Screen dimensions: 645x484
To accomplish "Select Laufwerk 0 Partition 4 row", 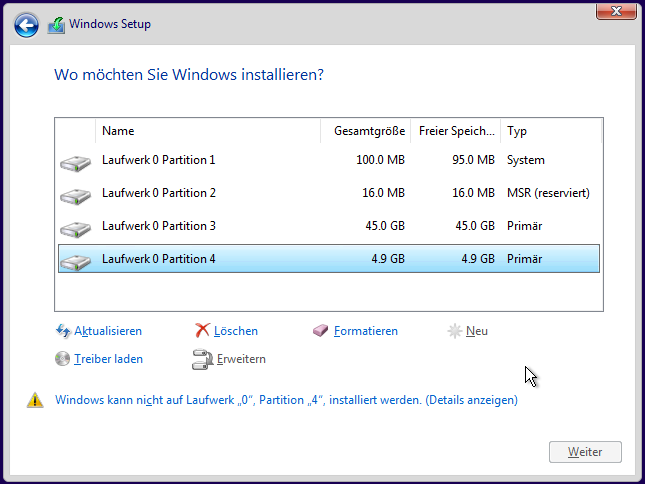I will click(x=329, y=259).
